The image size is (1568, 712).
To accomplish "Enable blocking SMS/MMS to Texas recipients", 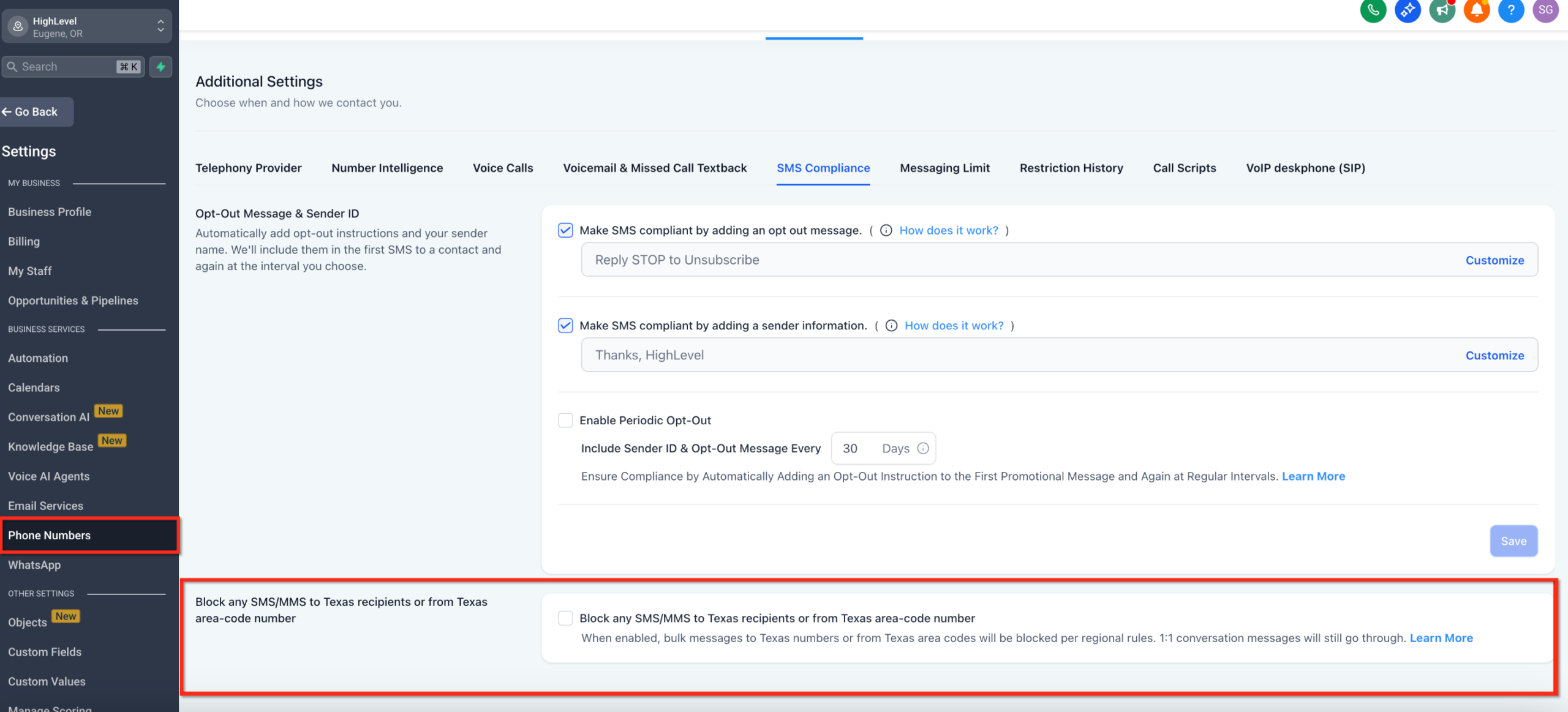I will [x=565, y=618].
